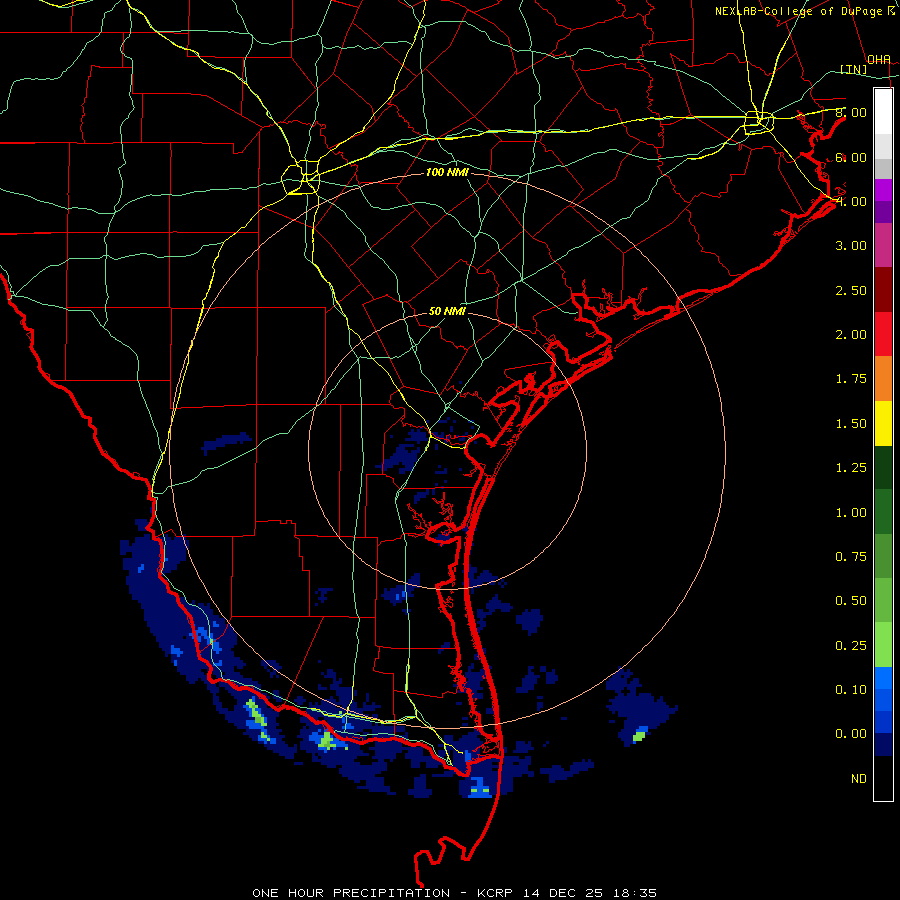Pick the white swatch at legend top
Image resolution: width=900 pixels, height=900 pixels.
(883, 112)
